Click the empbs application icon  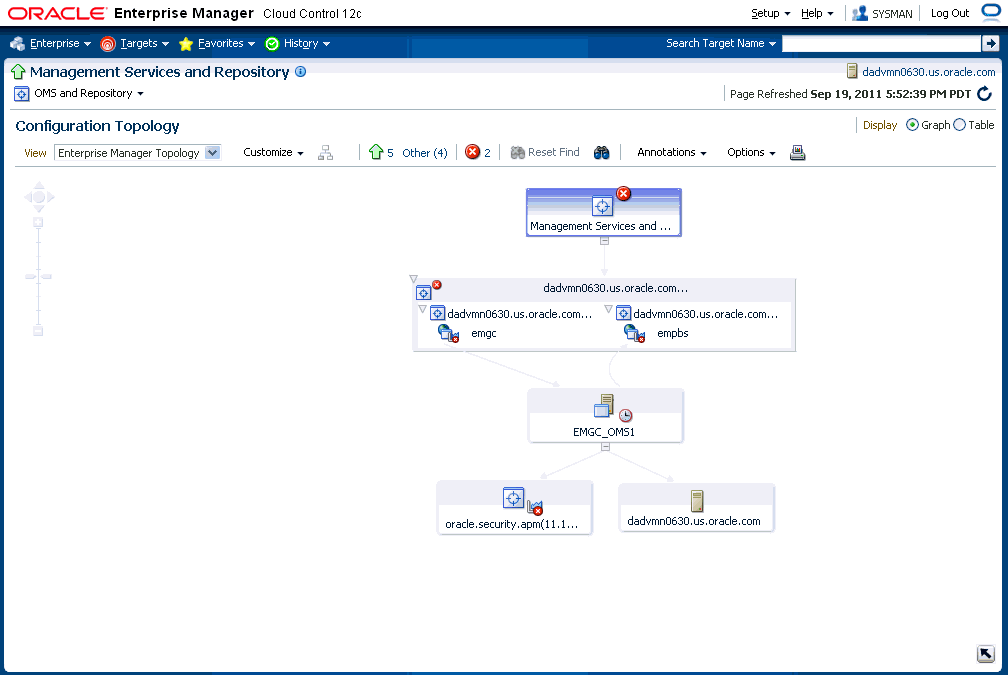coord(634,333)
